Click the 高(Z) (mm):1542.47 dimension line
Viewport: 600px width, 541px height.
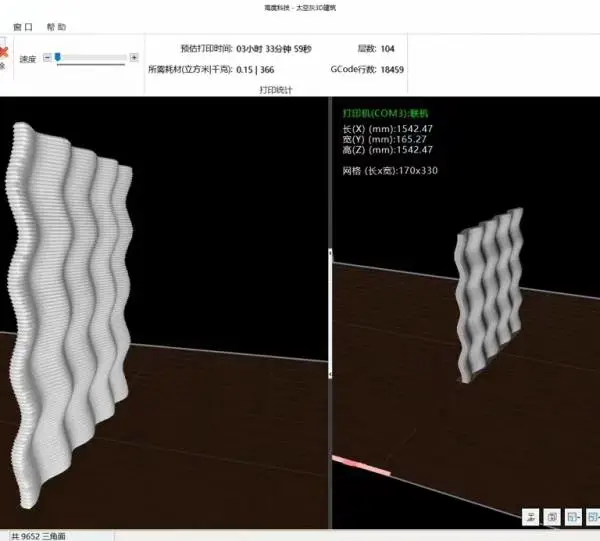tap(388, 150)
